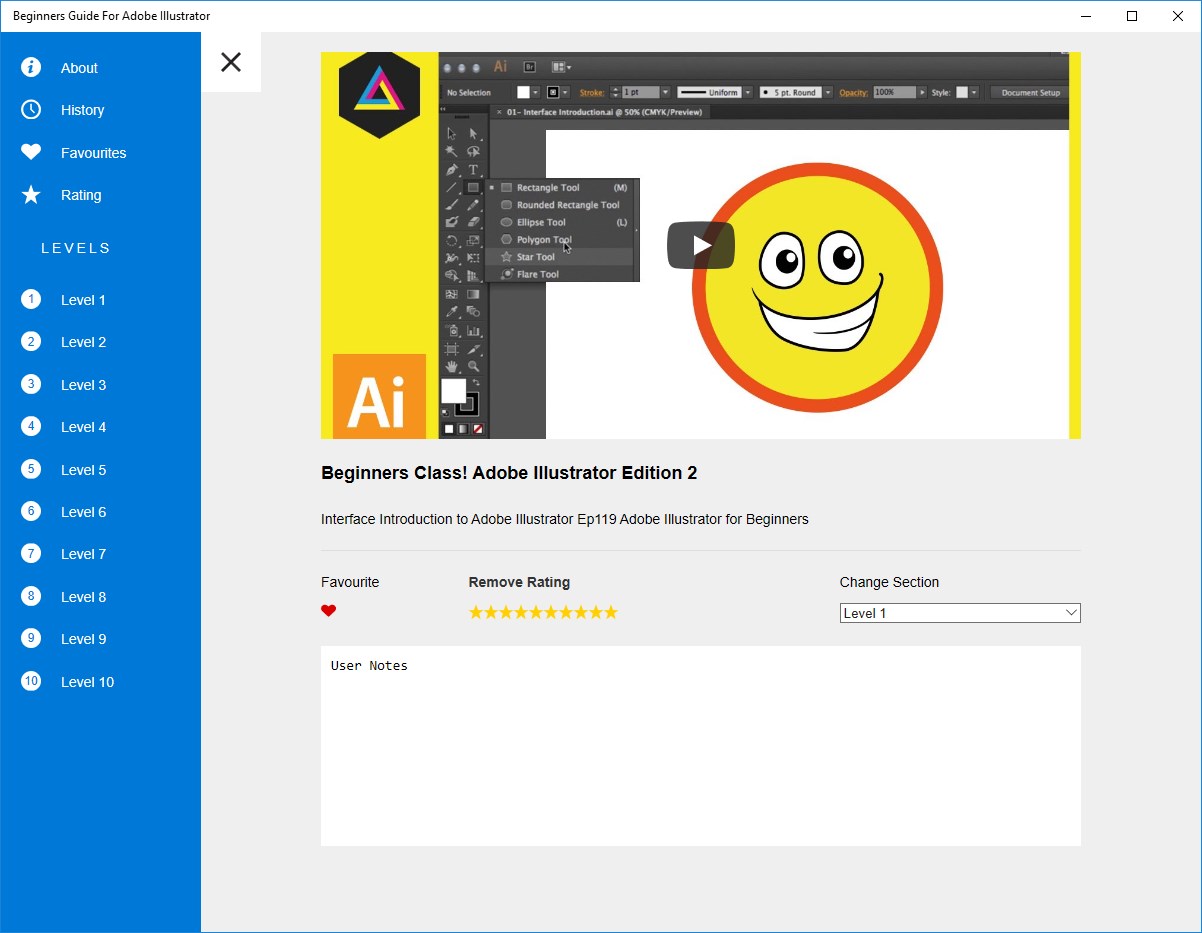The height and width of the screenshot is (933, 1202).
Task: Click the circled number 5 icon
Action: (x=31, y=469)
